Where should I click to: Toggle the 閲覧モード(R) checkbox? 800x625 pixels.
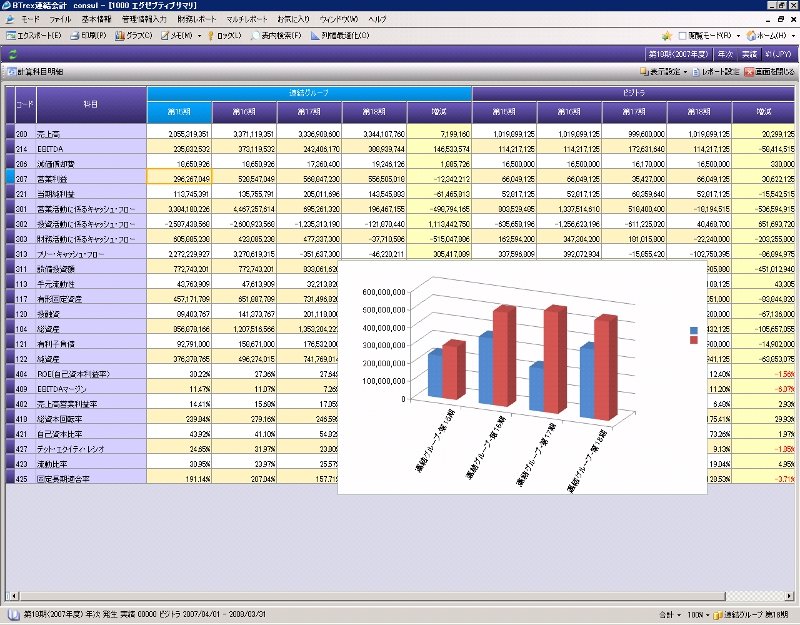pos(682,36)
